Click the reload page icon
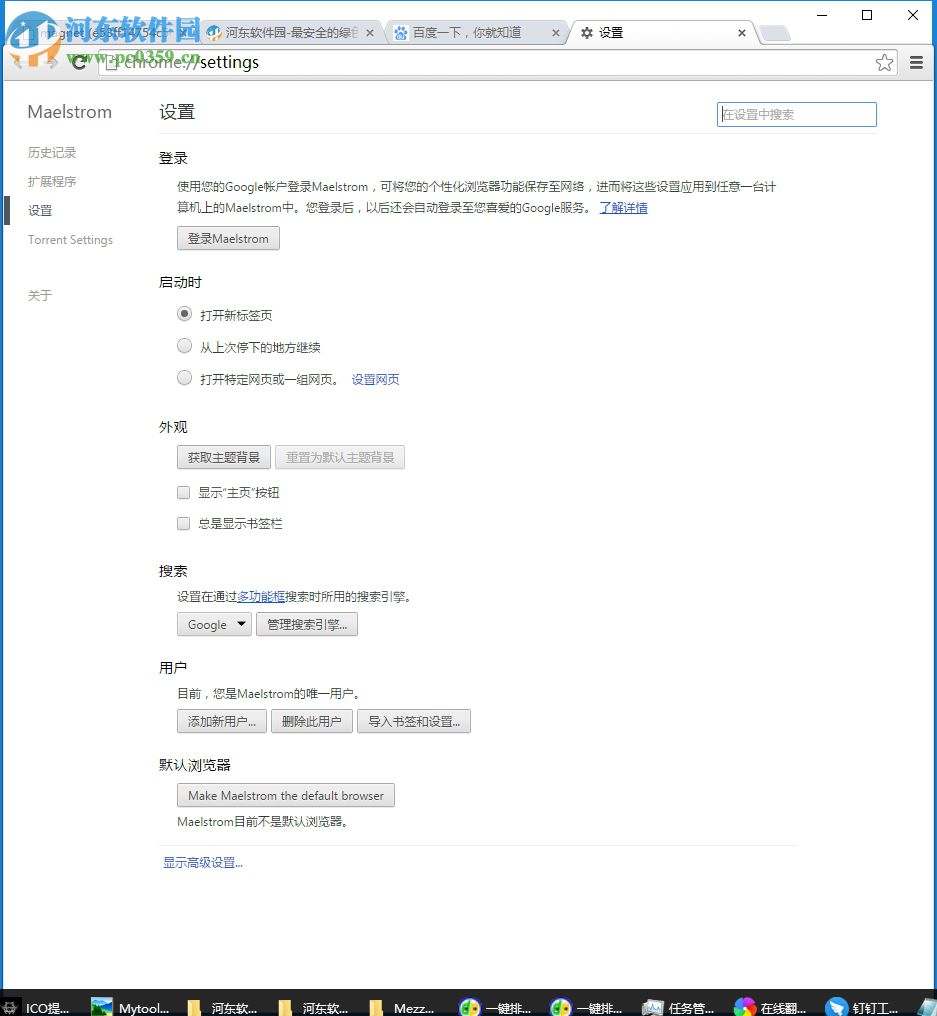This screenshot has height=1016, width=937. pos(79,62)
